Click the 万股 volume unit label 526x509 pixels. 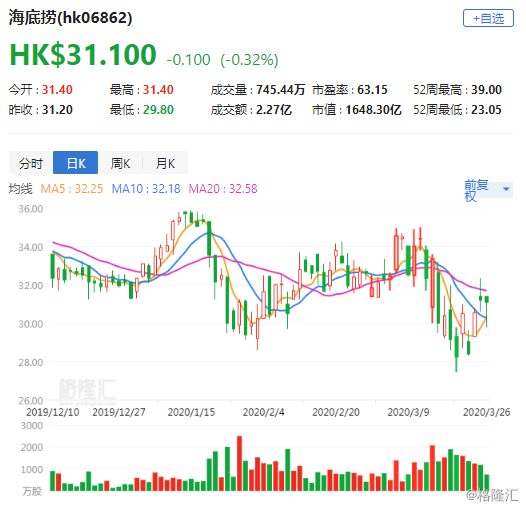[x=32, y=492]
